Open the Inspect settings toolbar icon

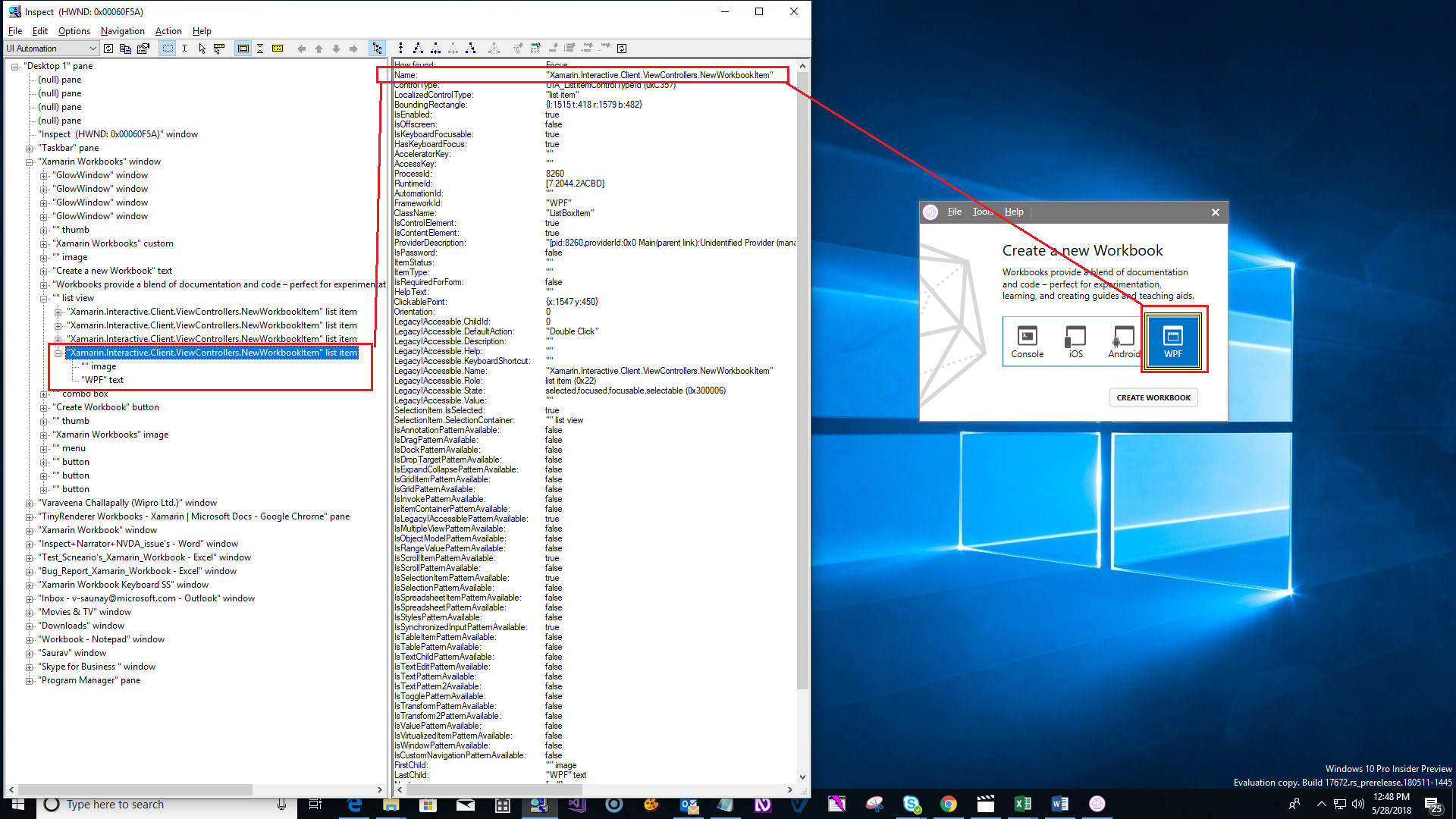[x=143, y=49]
